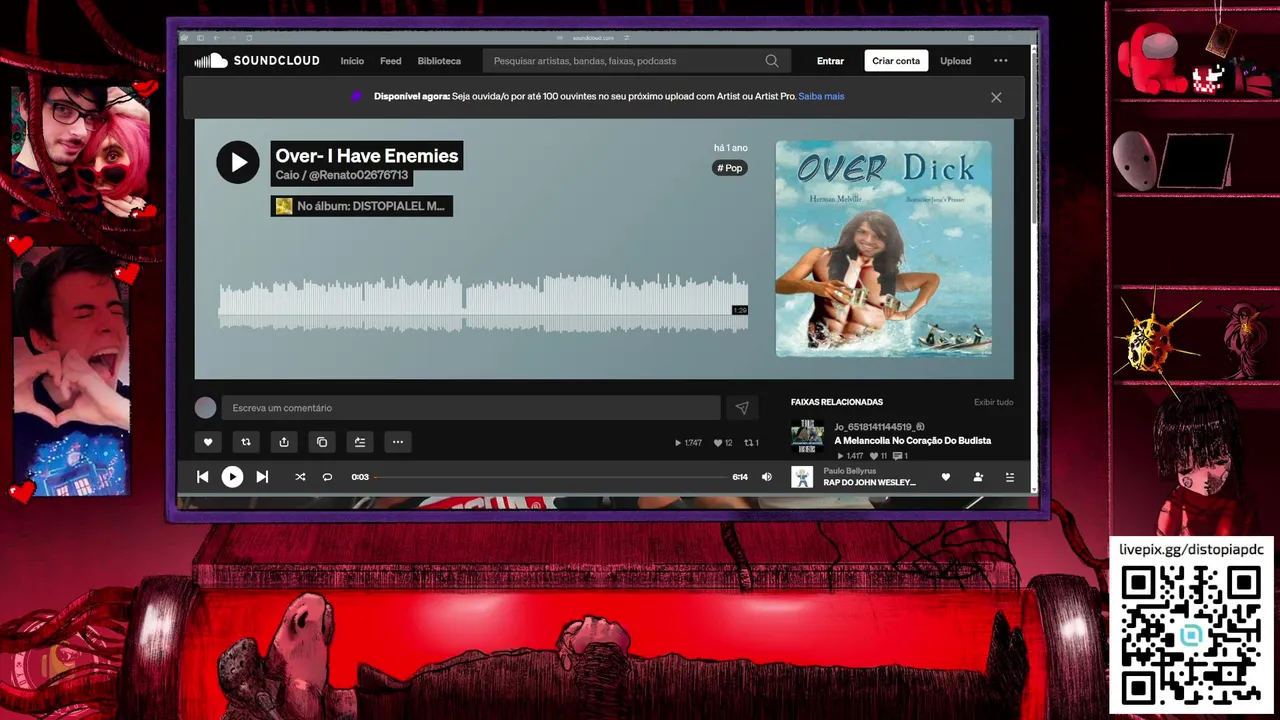Like the now-playing track in the player bar
The height and width of the screenshot is (720, 1280).
pos(946,477)
